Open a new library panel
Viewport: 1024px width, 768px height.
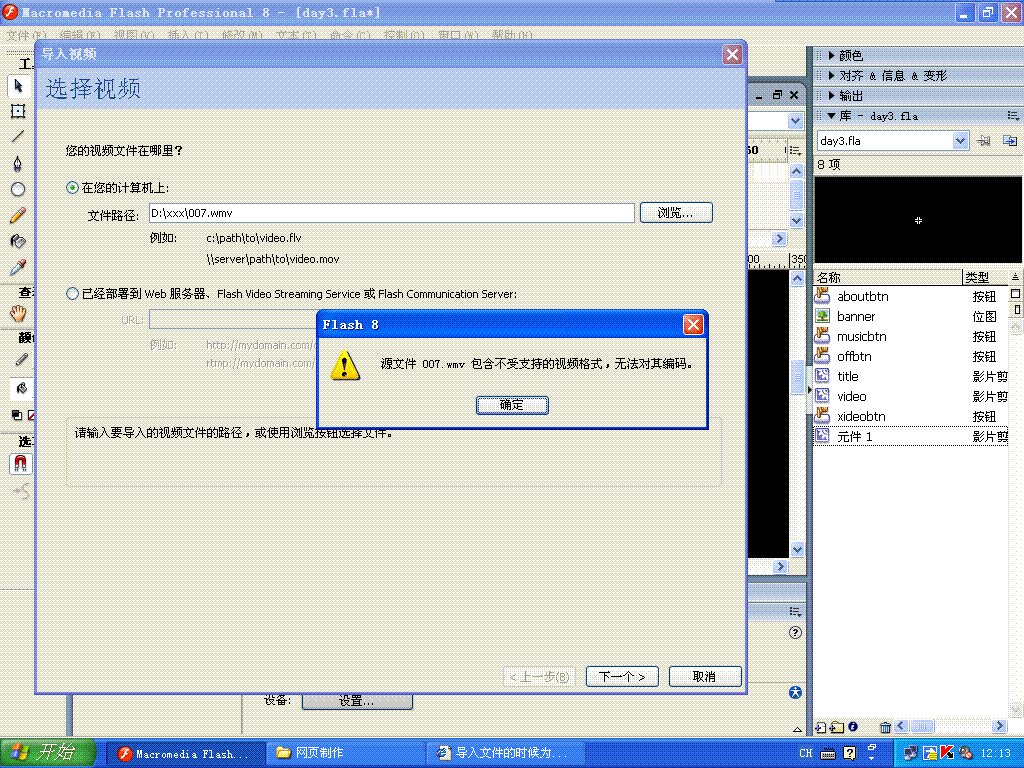click(x=1010, y=140)
